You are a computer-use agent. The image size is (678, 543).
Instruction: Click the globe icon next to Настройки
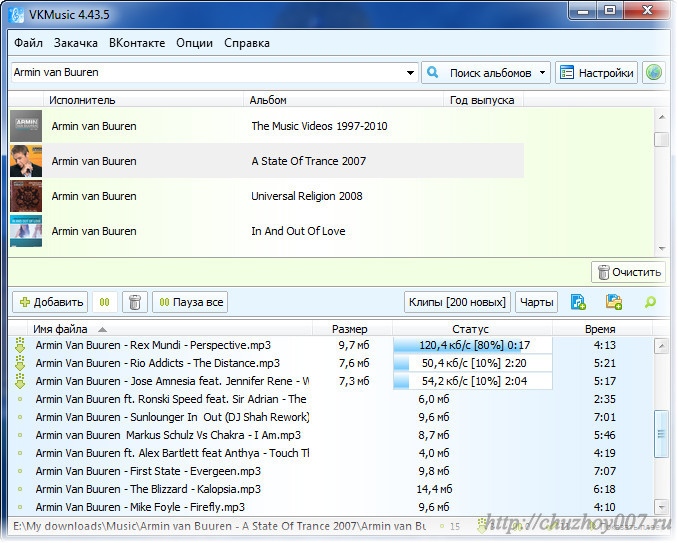[x=653, y=72]
